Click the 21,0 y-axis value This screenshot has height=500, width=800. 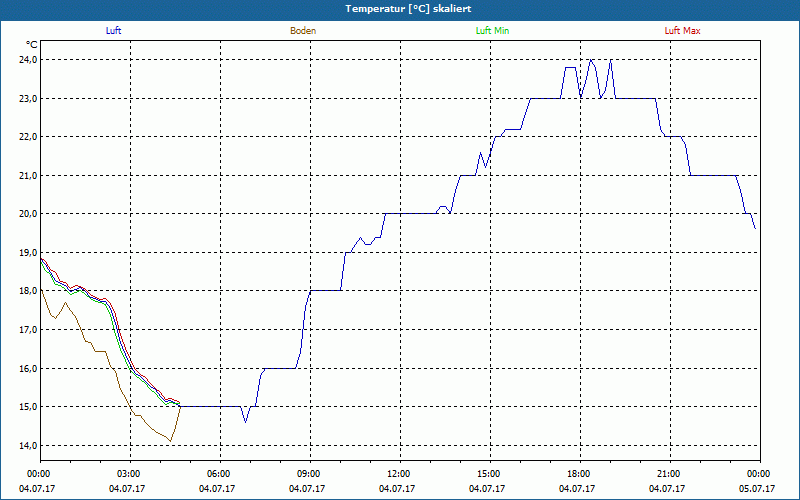29,176
